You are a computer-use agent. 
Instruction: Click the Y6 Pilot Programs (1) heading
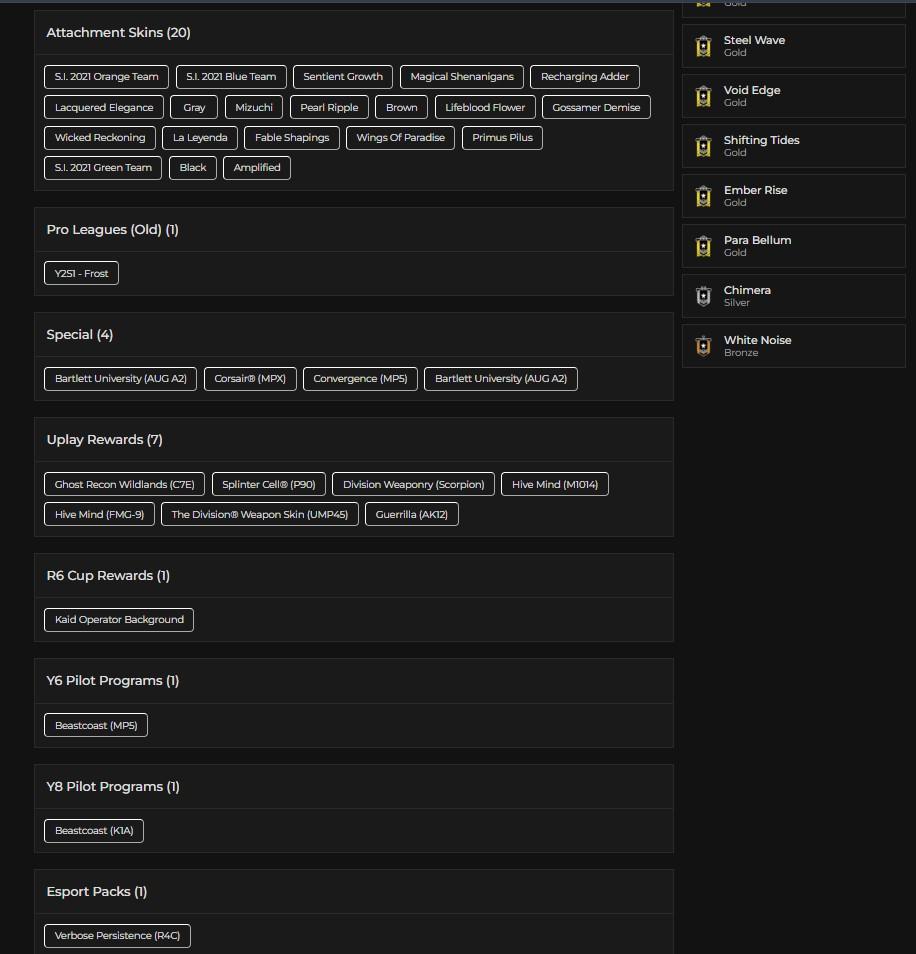pyautogui.click(x=113, y=681)
